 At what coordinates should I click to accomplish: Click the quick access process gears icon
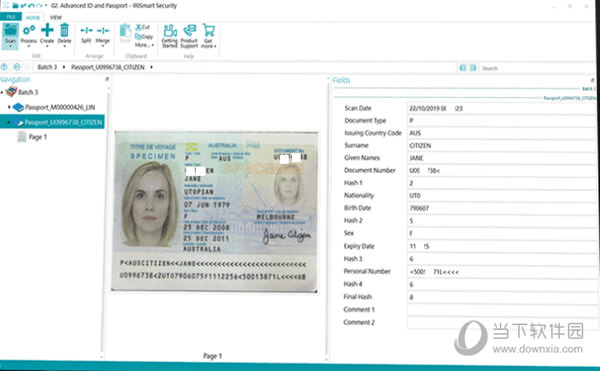tap(23, 6)
